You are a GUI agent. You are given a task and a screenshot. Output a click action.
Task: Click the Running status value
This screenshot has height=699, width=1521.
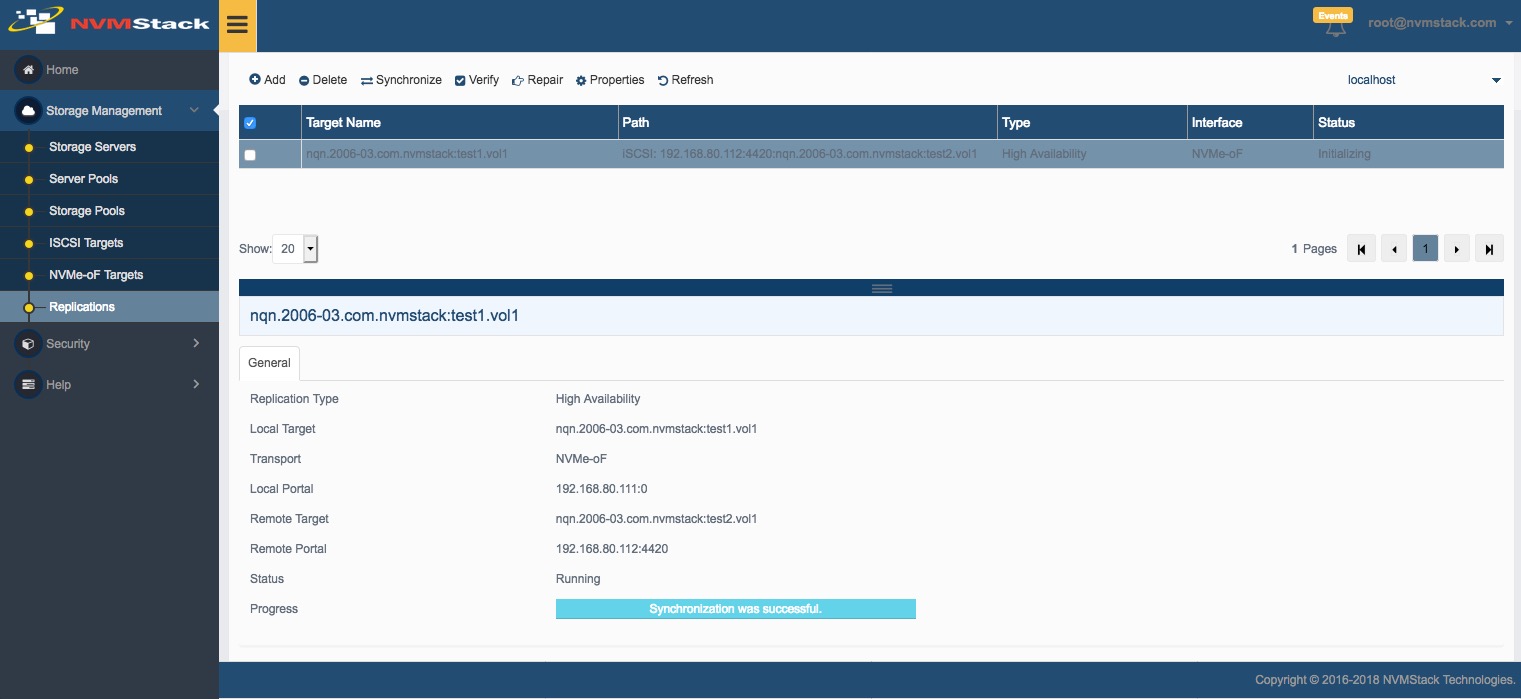(x=578, y=579)
